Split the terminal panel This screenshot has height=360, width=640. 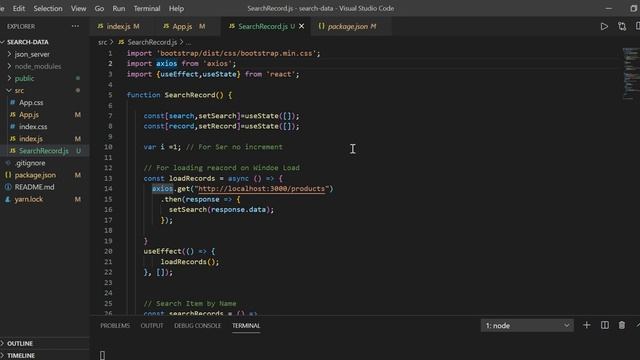604,325
